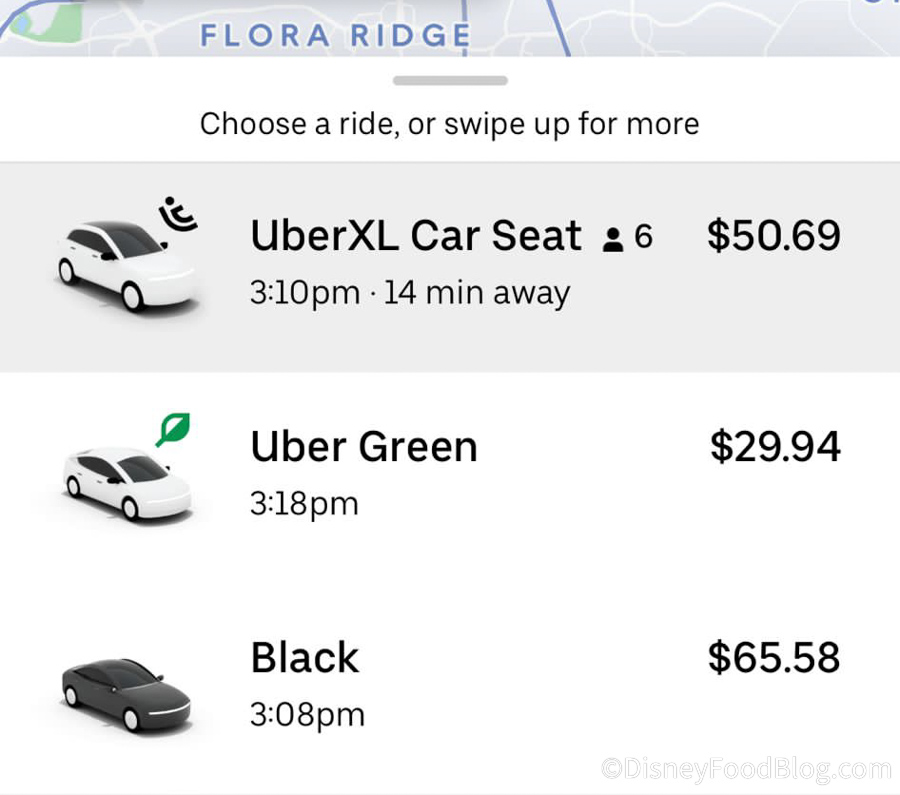The height and width of the screenshot is (795, 900).
Task: Tap 'Choose a ride, or swipe up' text
Action: [x=449, y=124]
